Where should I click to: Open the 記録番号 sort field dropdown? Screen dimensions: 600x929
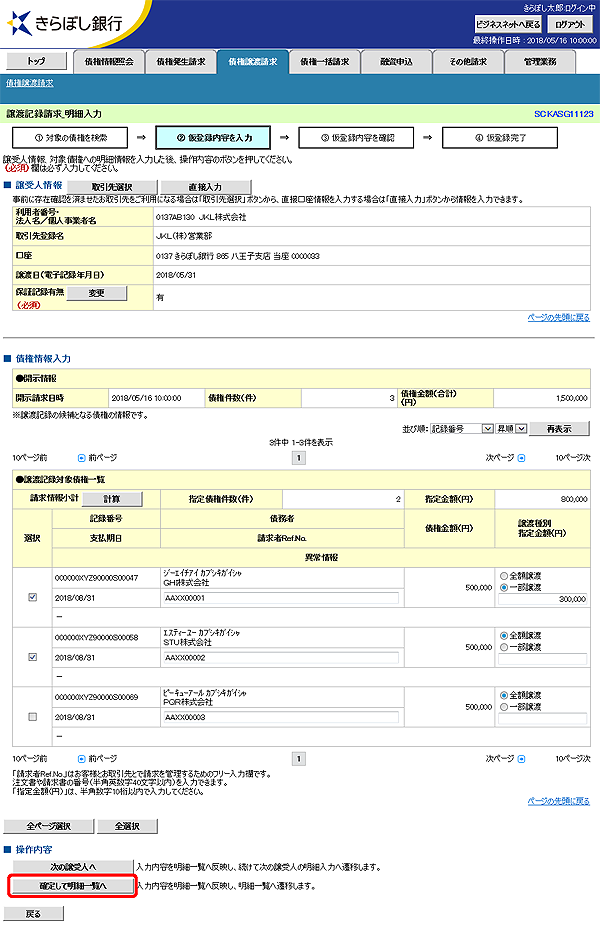461,428
